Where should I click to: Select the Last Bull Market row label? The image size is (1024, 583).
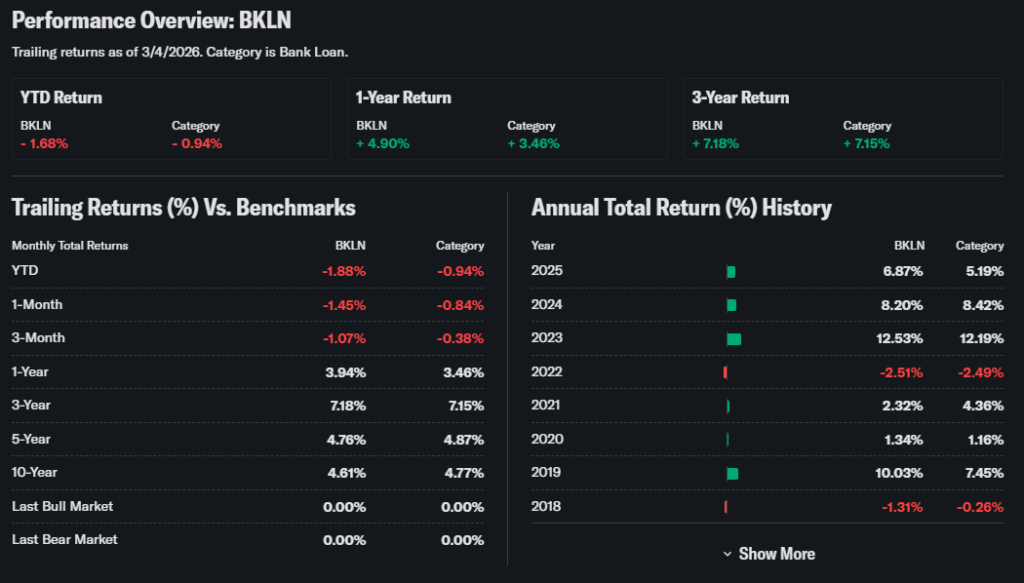coord(62,506)
